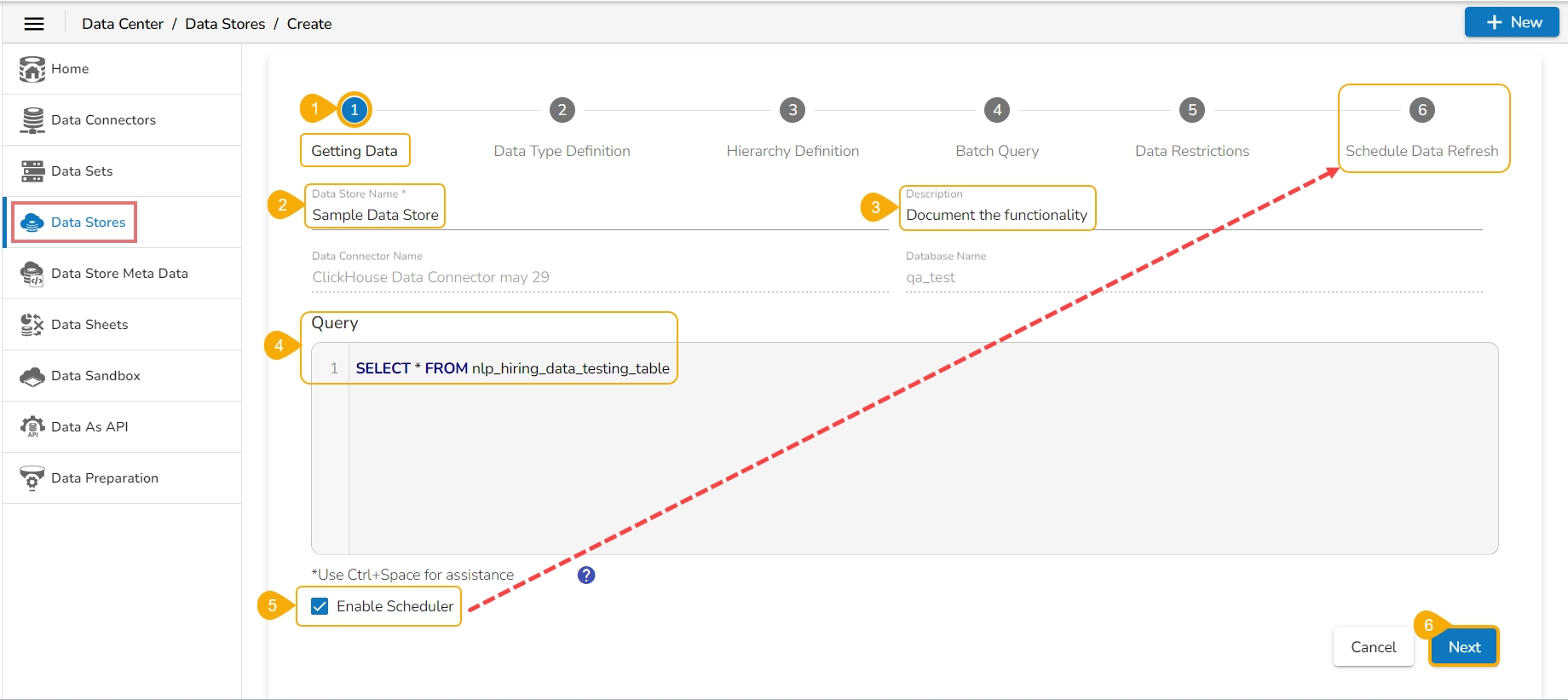Click the Home sidebar icon

point(32,69)
